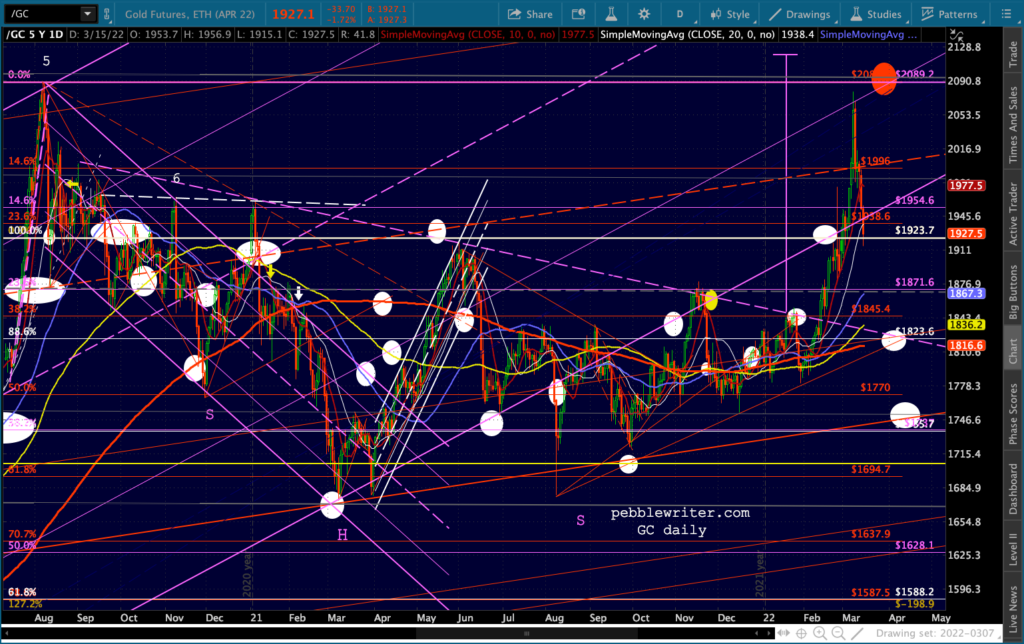Change the D aggregation period selector
The image size is (1024, 644).
click(680, 14)
